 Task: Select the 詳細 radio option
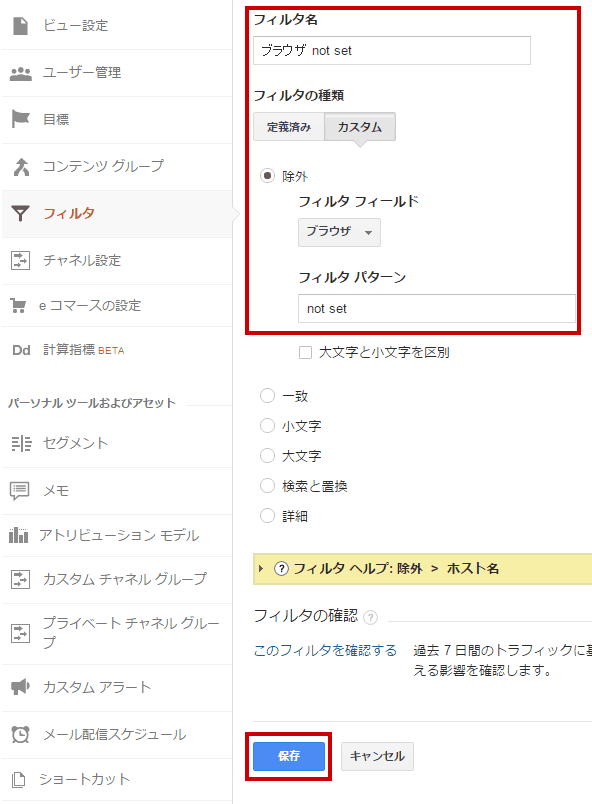267,515
